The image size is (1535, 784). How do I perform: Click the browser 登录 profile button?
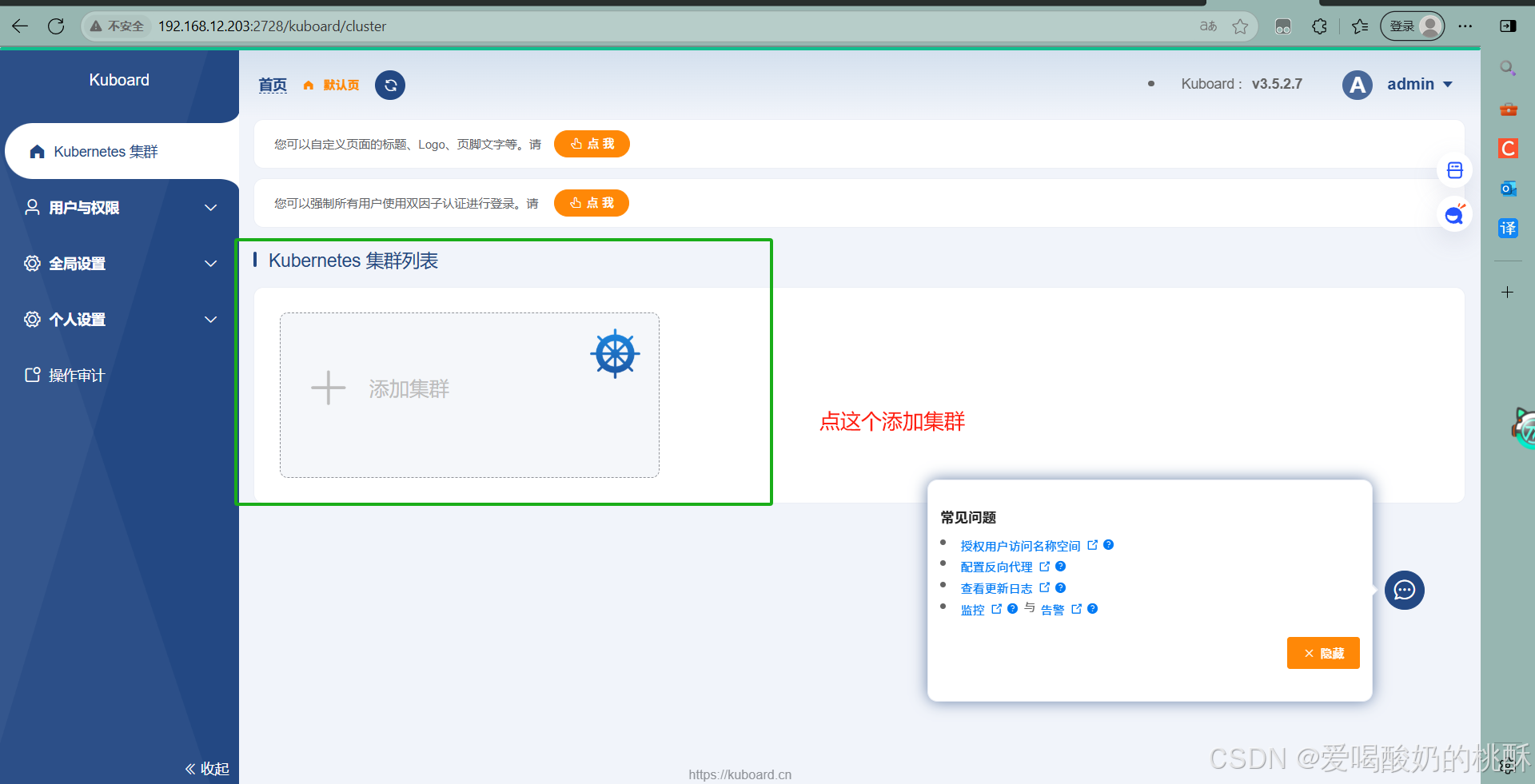(1413, 26)
